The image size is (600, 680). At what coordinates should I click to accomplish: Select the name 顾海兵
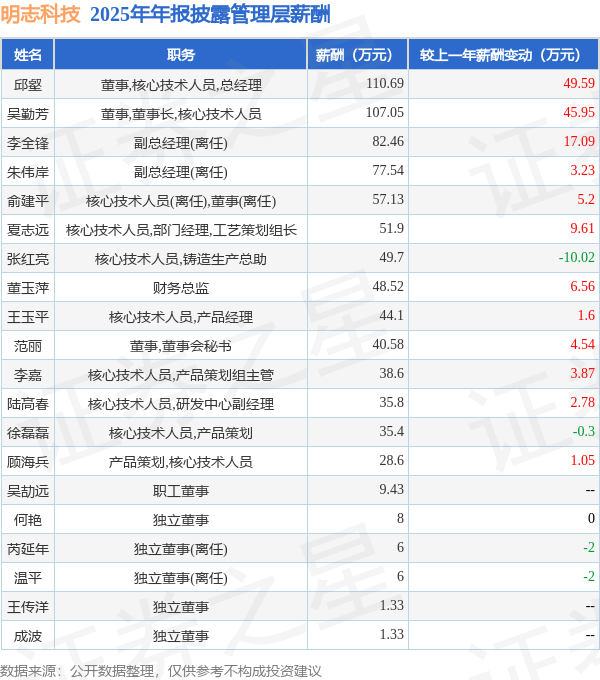coord(28,462)
